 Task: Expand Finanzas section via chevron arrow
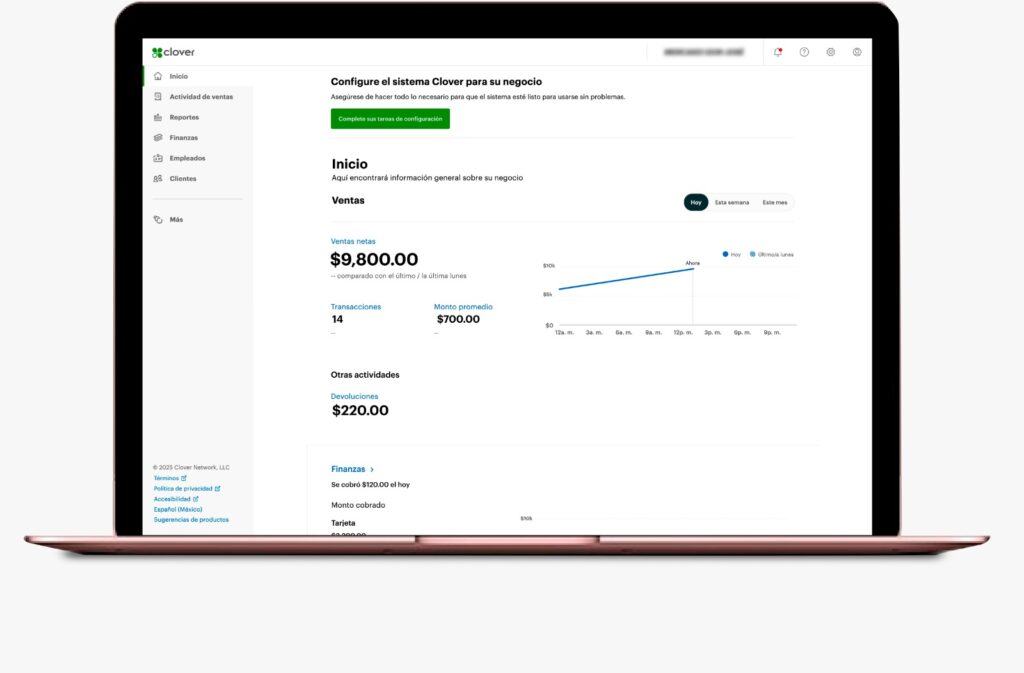(372, 469)
